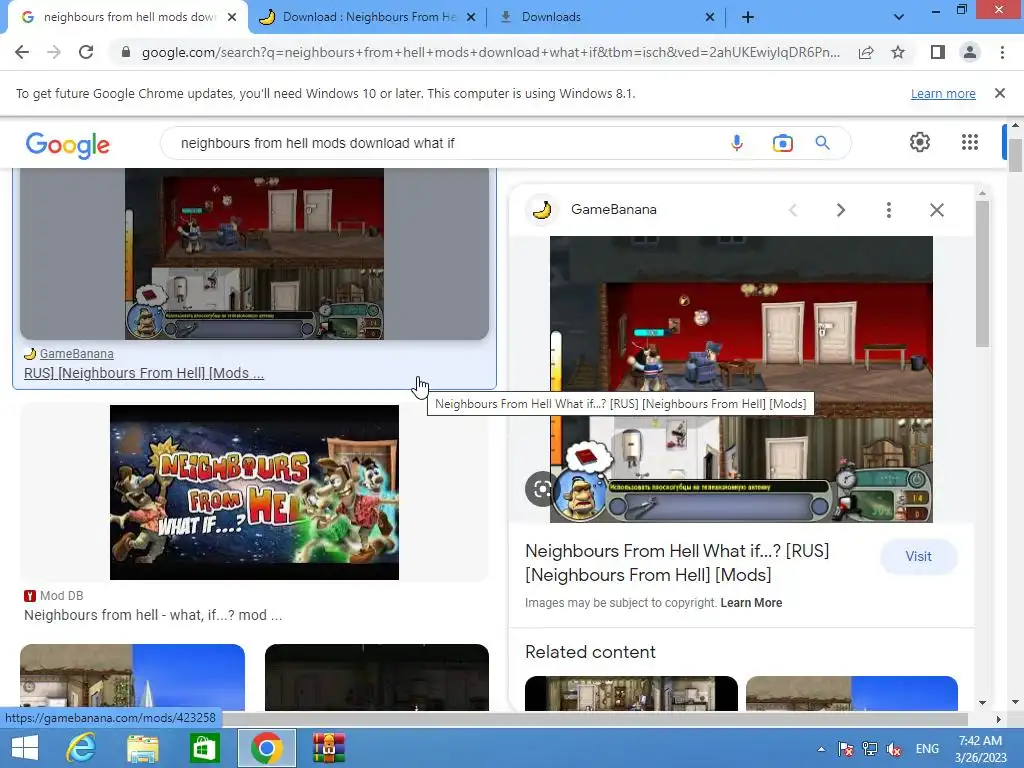1024x768 pixels.
Task: Show previous image in preview panel
Action: pos(793,210)
